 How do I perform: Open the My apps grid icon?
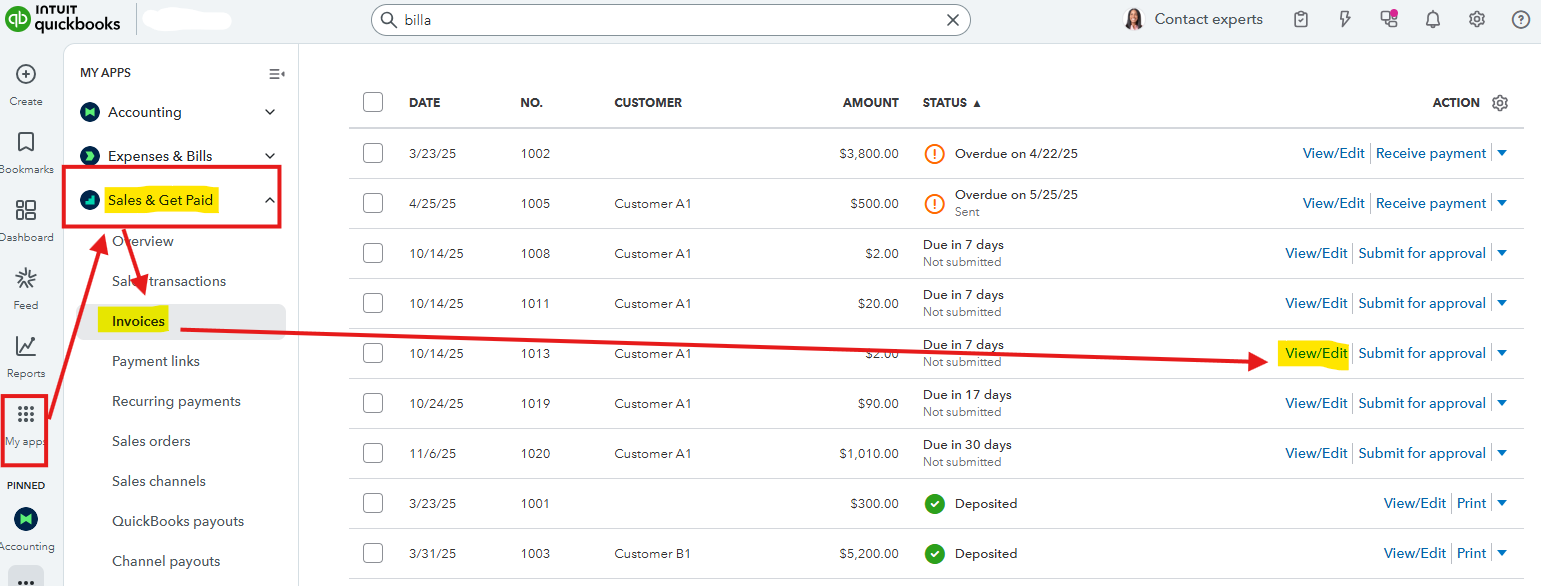[26, 415]
